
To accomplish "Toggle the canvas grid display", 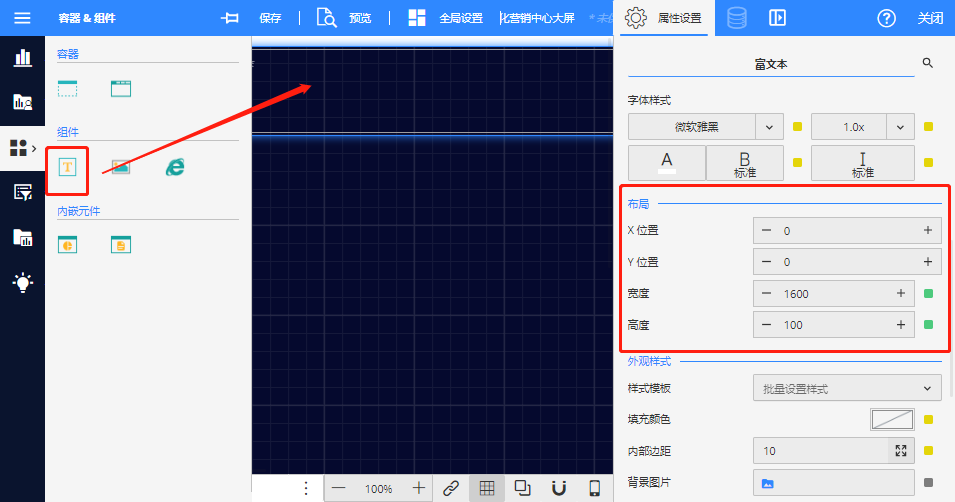I will (x=487, y=488).
